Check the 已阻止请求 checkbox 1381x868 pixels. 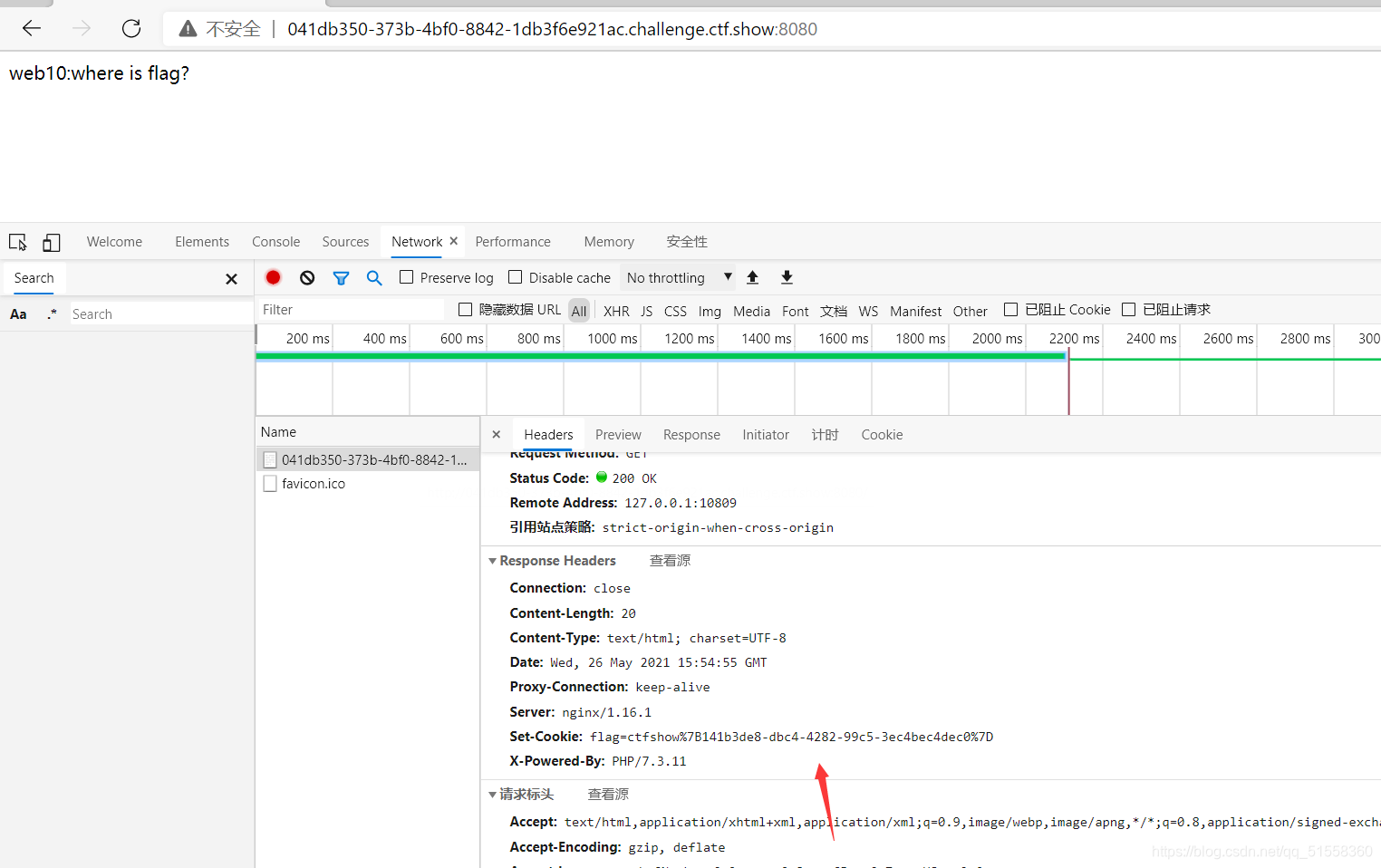1128,310
